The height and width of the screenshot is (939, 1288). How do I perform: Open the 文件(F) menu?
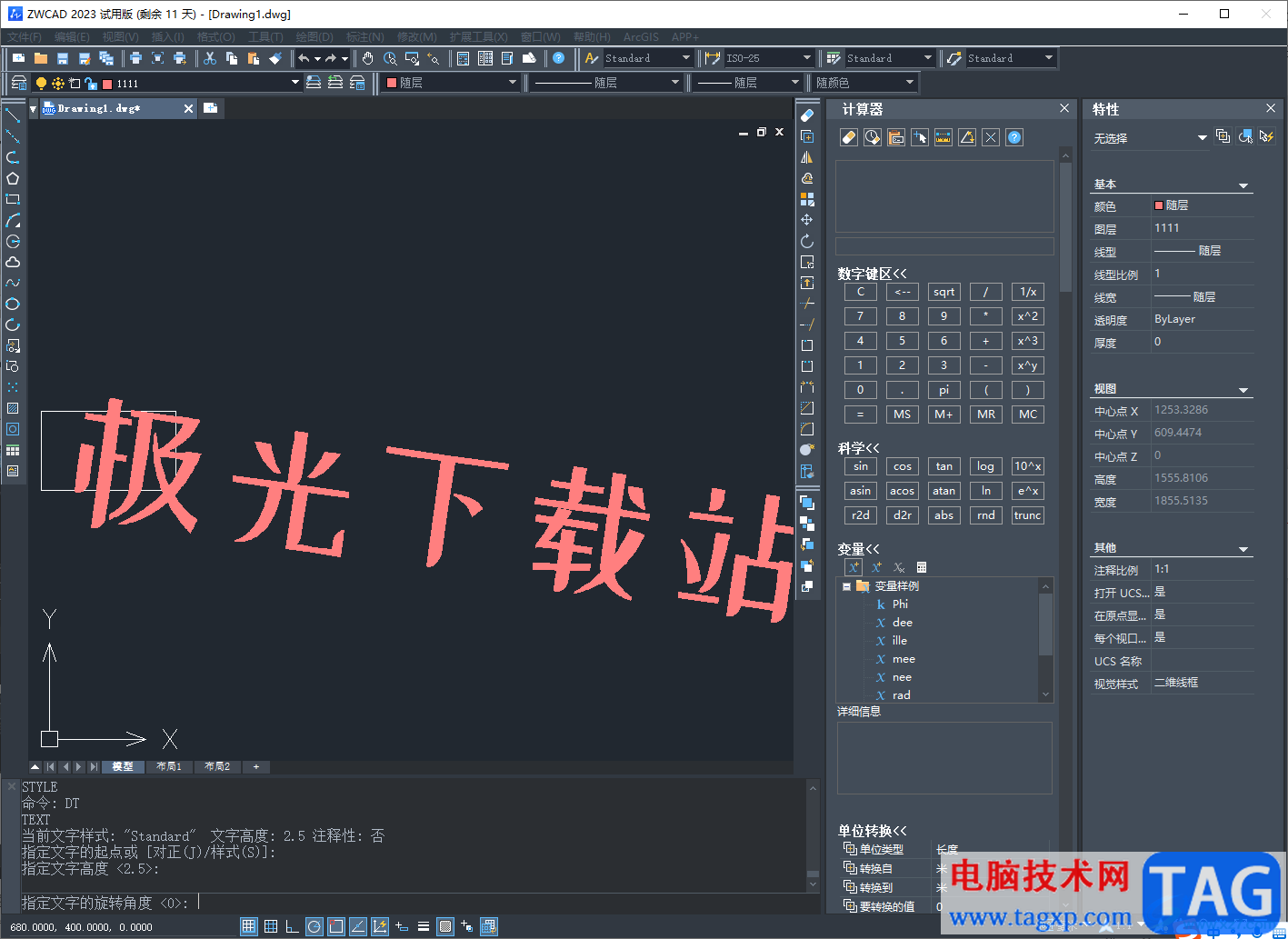click(25, 37)
